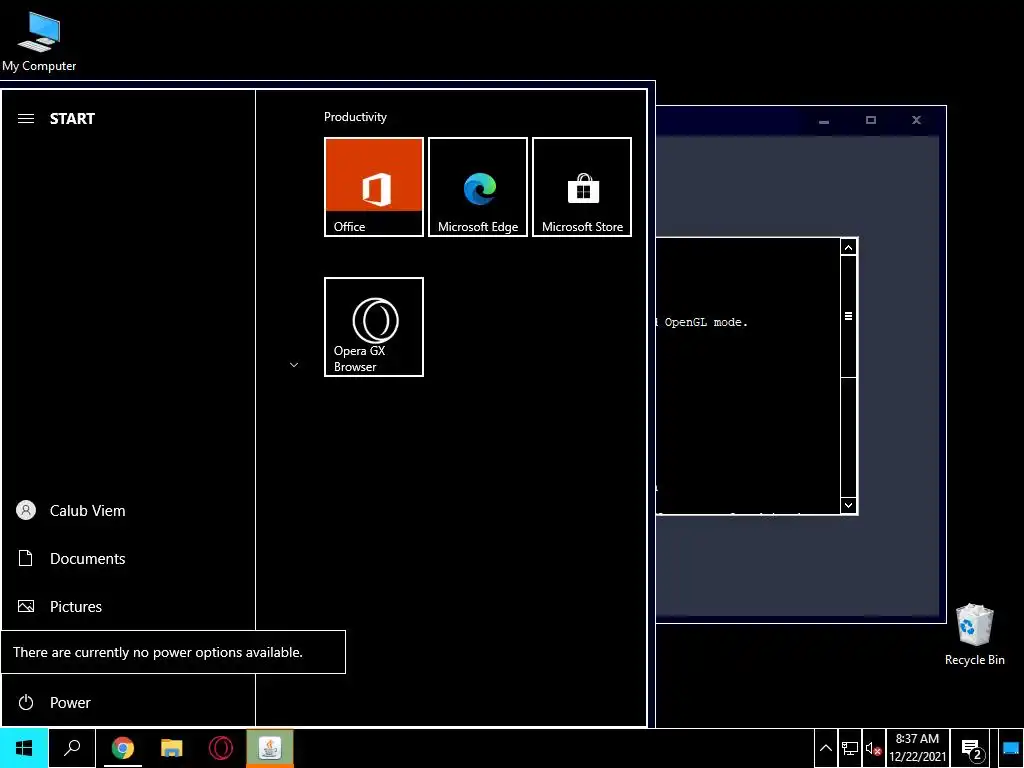Show hidden system tray icons
The height and width of the screenshot is (768, 1024).
click(x=825, y=748)
